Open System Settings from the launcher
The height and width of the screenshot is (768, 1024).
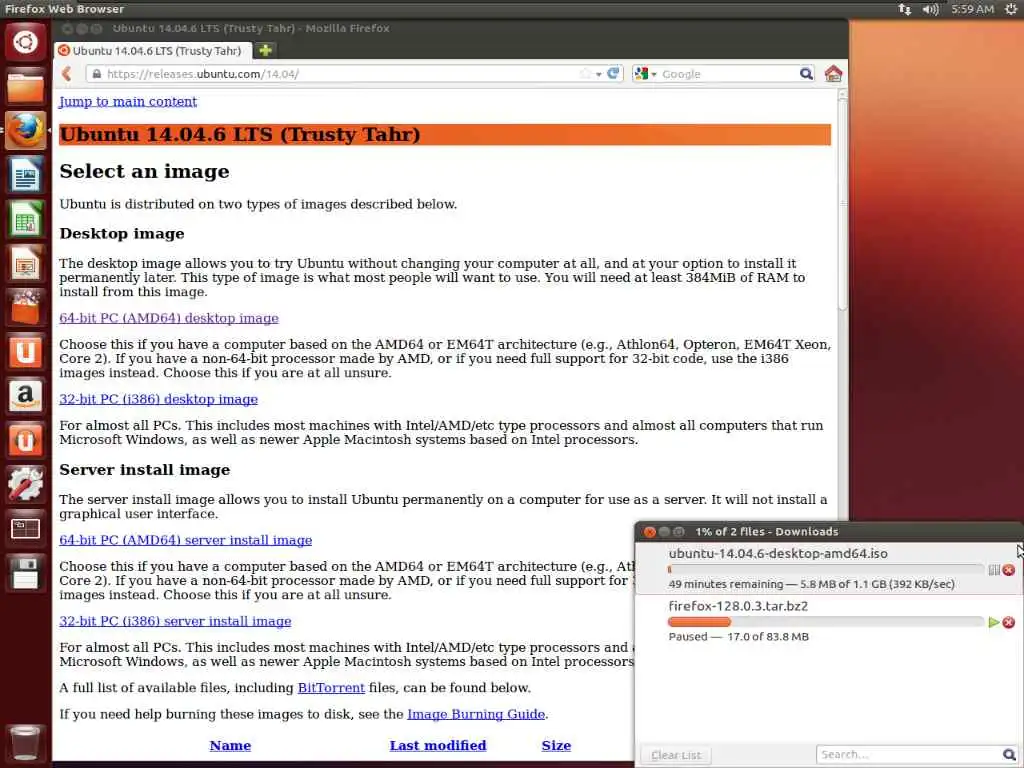tap(25, 484)
